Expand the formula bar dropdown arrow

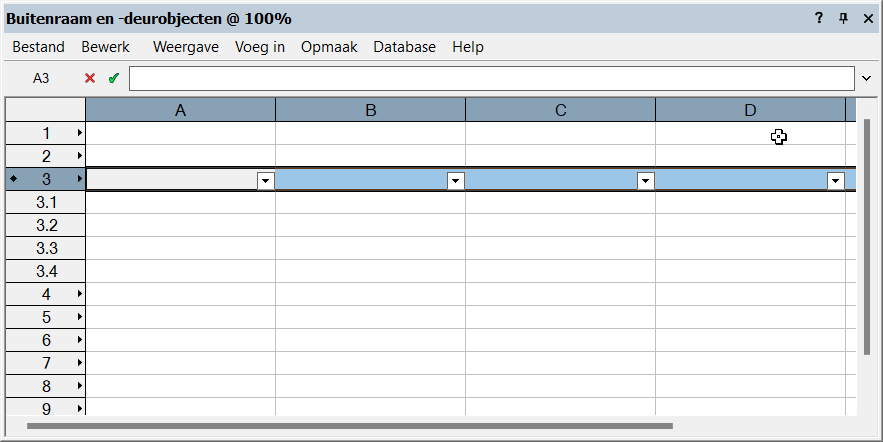(866, 78)
